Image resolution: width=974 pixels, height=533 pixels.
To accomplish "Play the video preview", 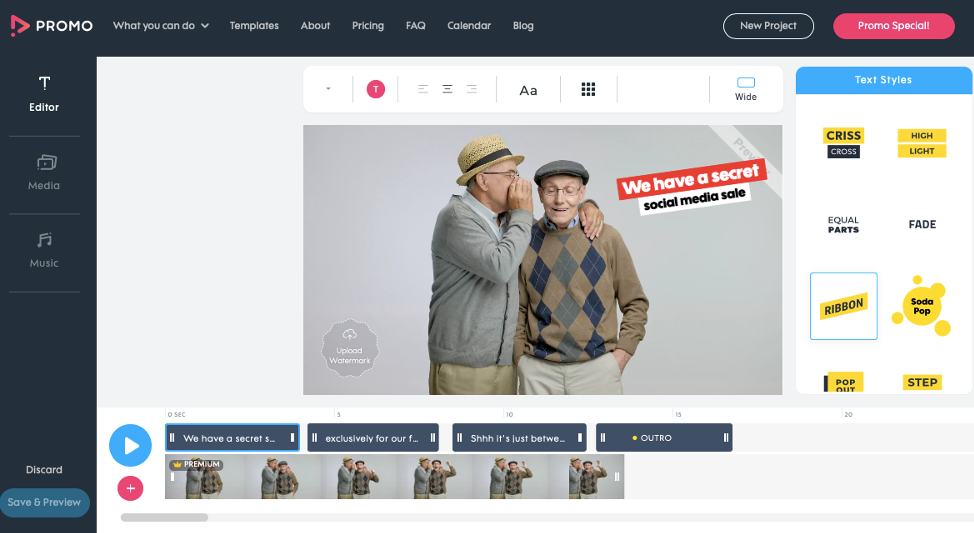I will (x=130, y=445).
